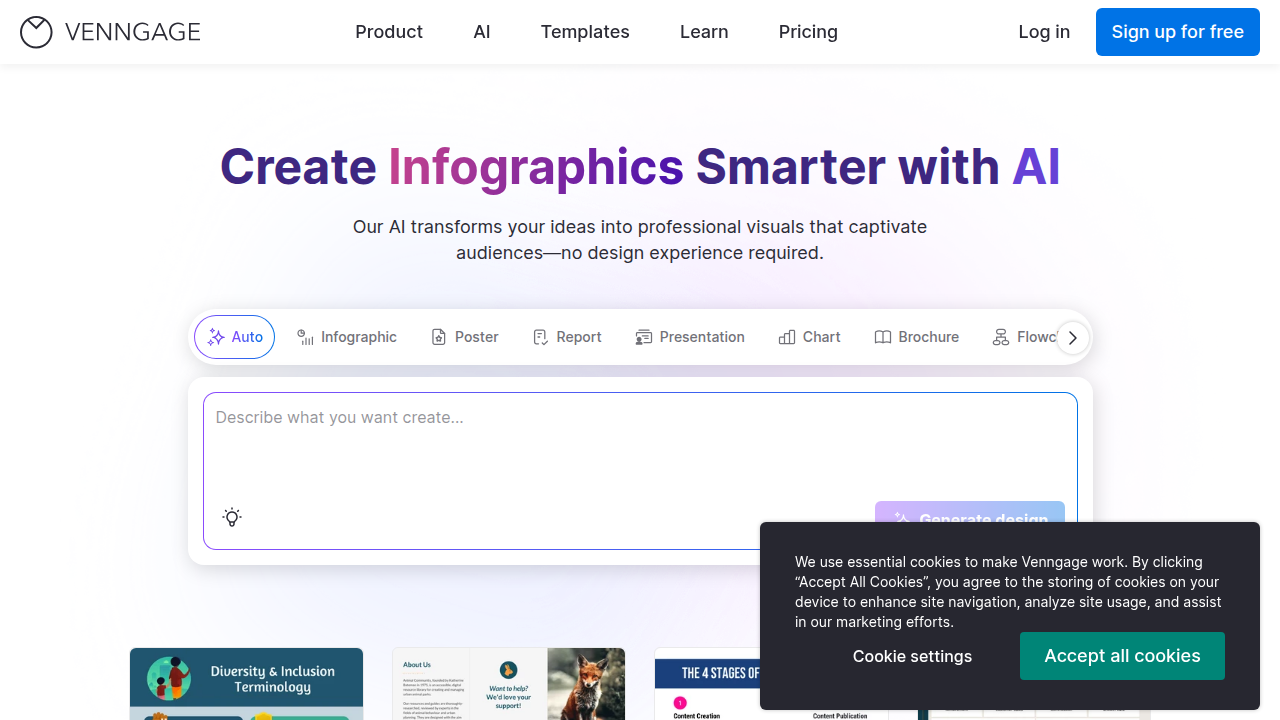
Task: Select the partially hidden Flowchart tab
Action: point(1023,337)
